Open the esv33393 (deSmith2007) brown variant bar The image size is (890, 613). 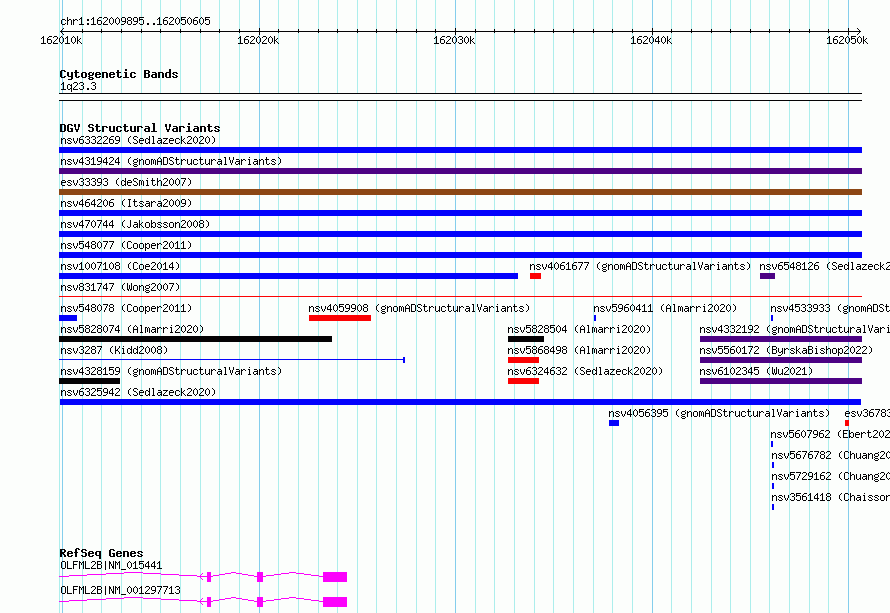click(x=460, y=192)
